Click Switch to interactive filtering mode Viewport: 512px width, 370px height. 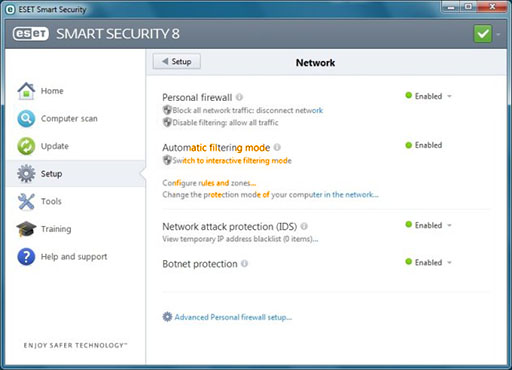point(232,161)
